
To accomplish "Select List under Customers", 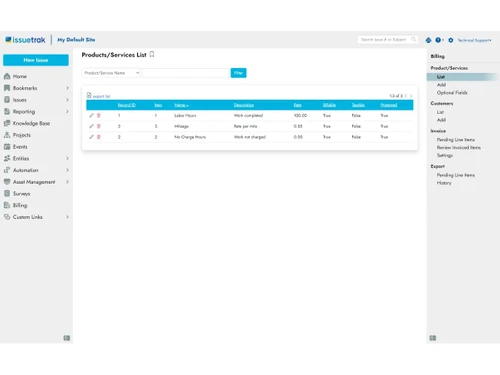I will point(440,112).
